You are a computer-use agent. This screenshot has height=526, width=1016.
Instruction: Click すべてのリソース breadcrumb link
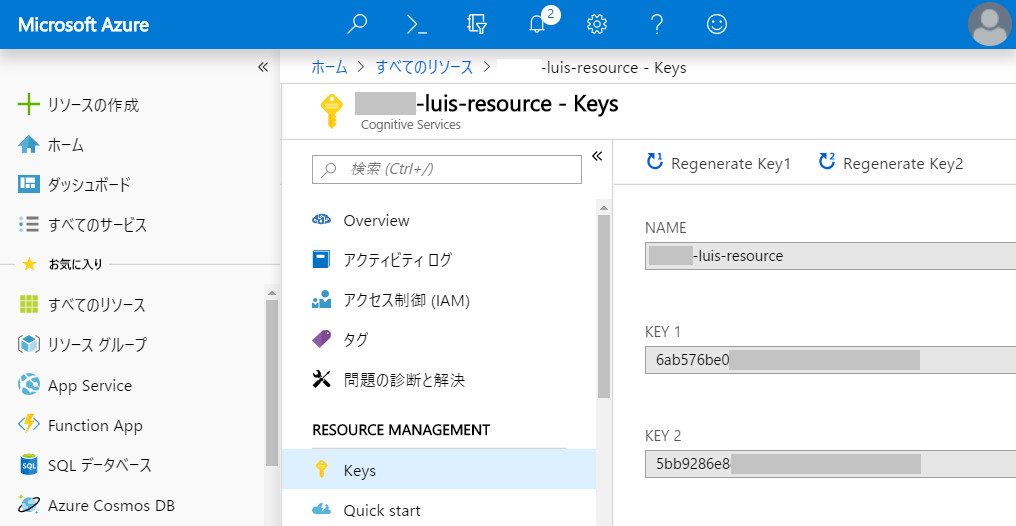click(424, 67)
